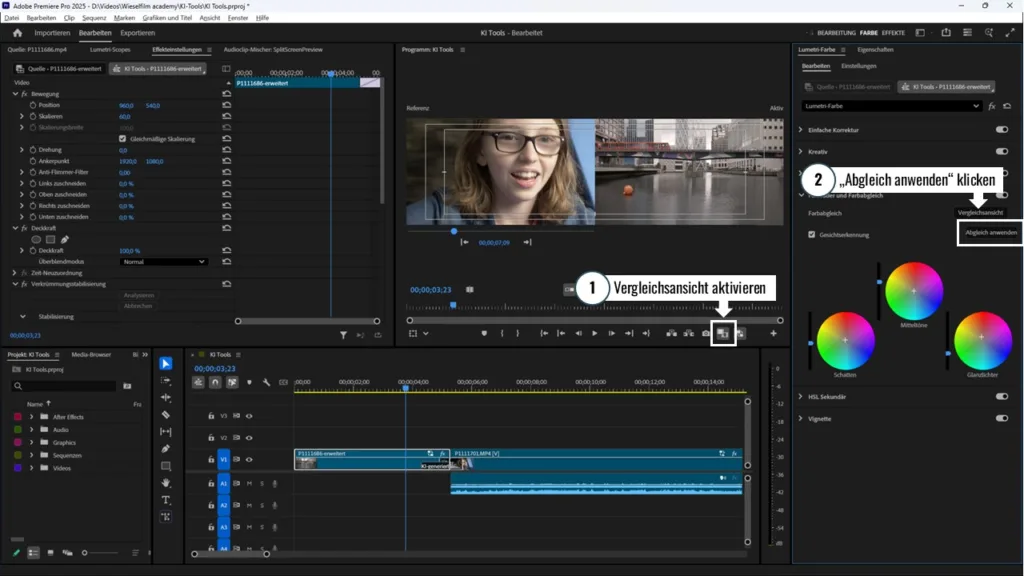Pick the Hand tool
The image size is (1024, 576).
pos(166,483)
